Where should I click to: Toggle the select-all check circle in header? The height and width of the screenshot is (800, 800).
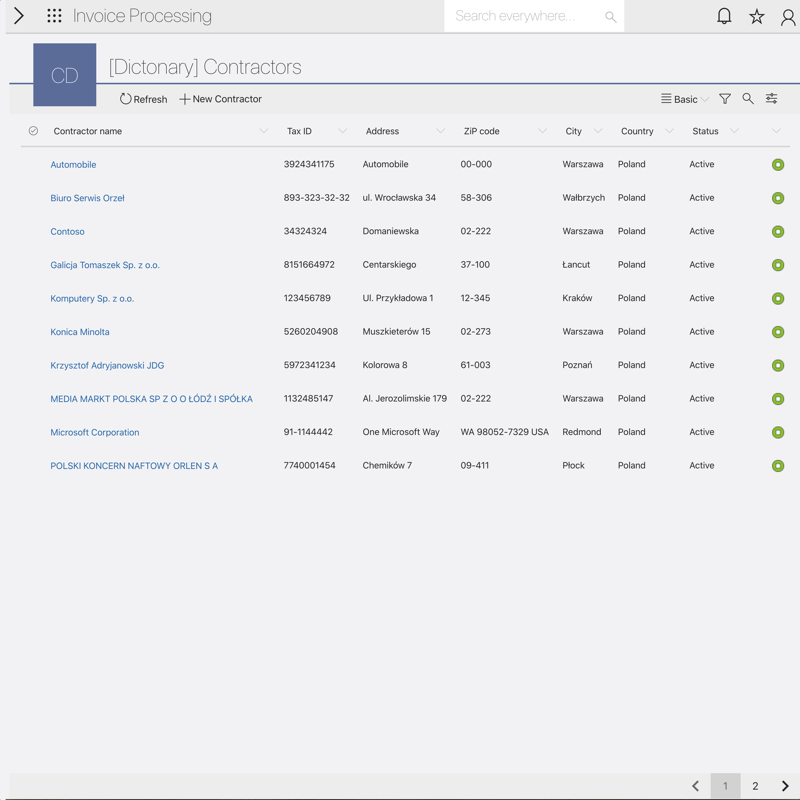[33, 131]
